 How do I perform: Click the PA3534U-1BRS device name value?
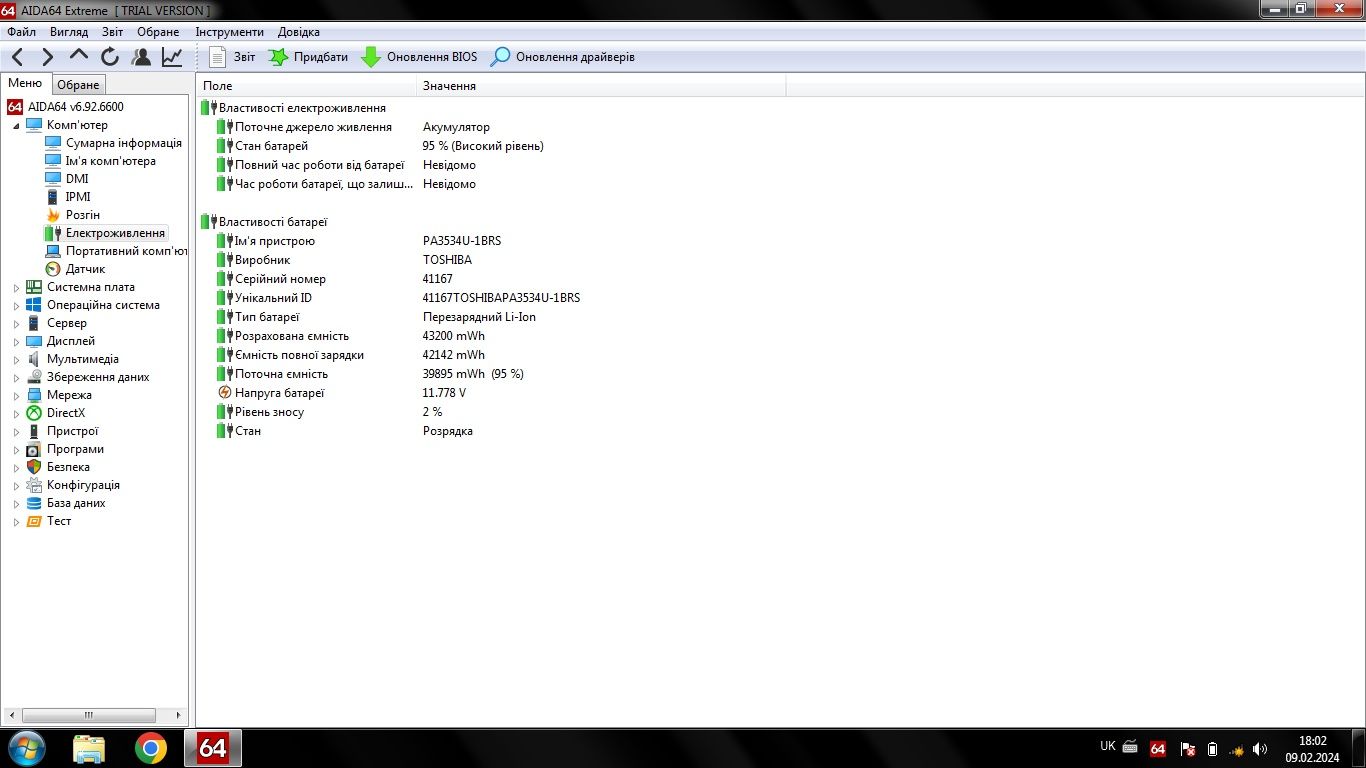[462, 241]
